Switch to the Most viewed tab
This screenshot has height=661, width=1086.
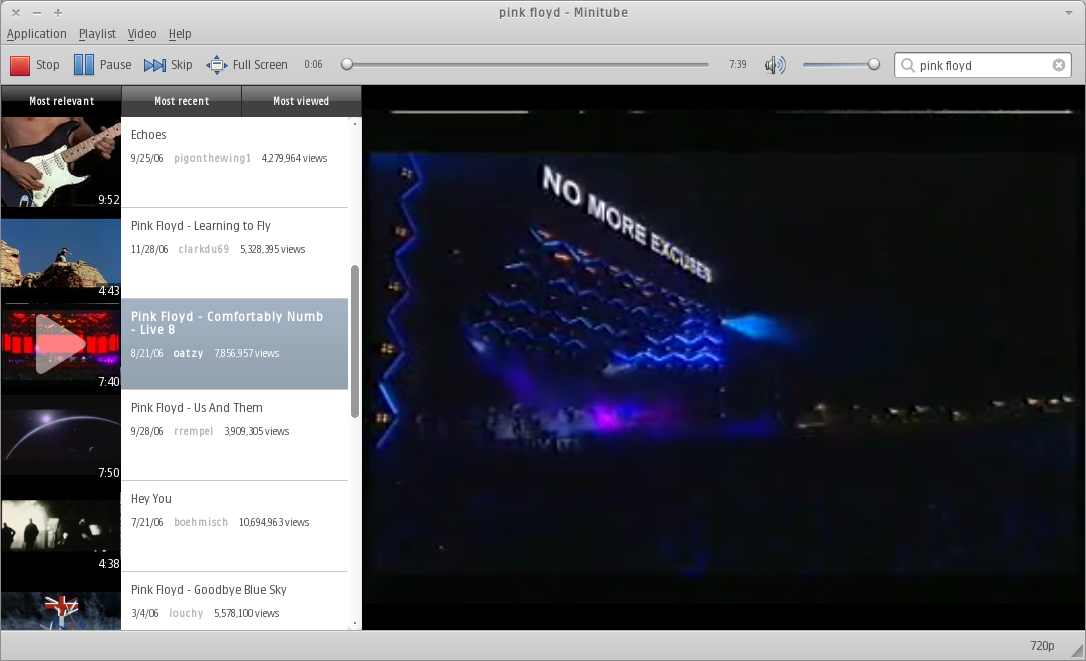(x=301, y=101)
